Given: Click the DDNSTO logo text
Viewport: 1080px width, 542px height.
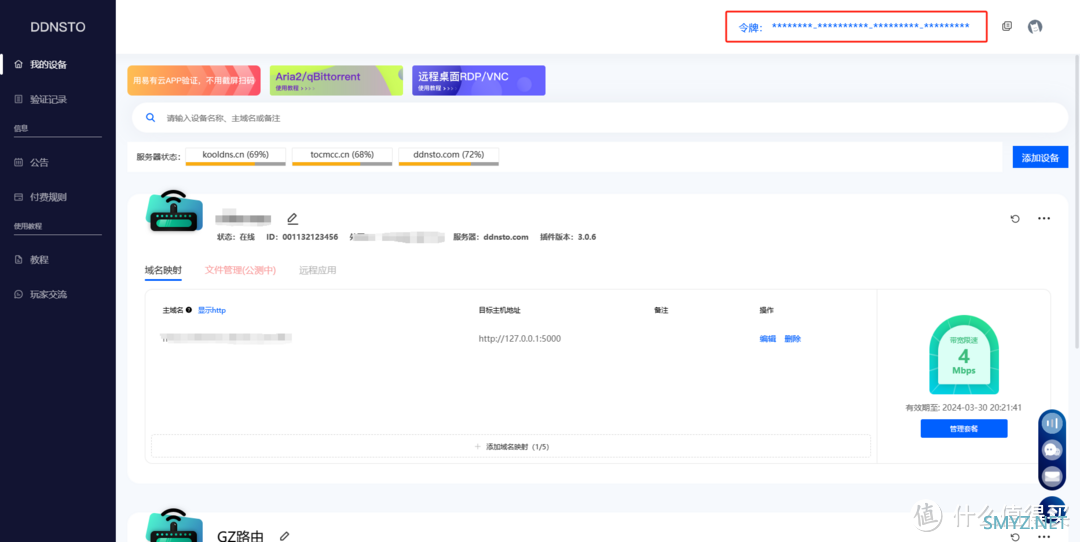Looking at the screenshot, I should (58, 27).
